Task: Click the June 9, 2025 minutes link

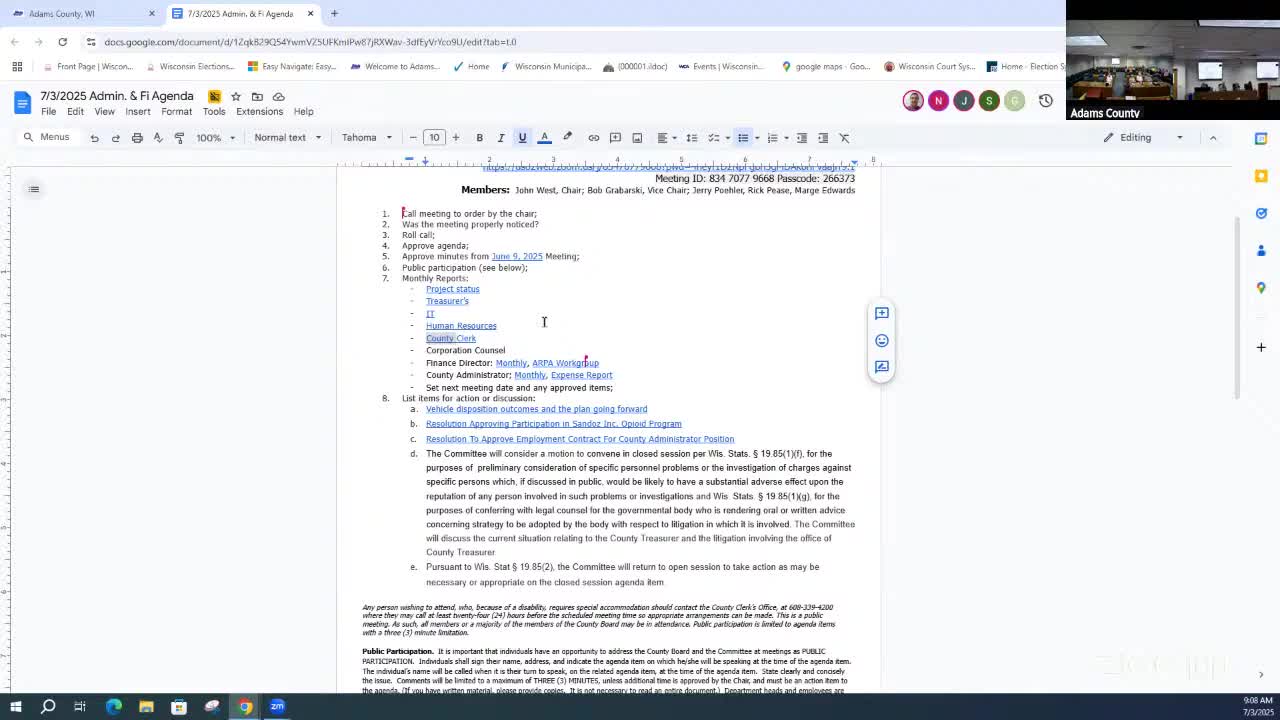Action: pos(516,257)
